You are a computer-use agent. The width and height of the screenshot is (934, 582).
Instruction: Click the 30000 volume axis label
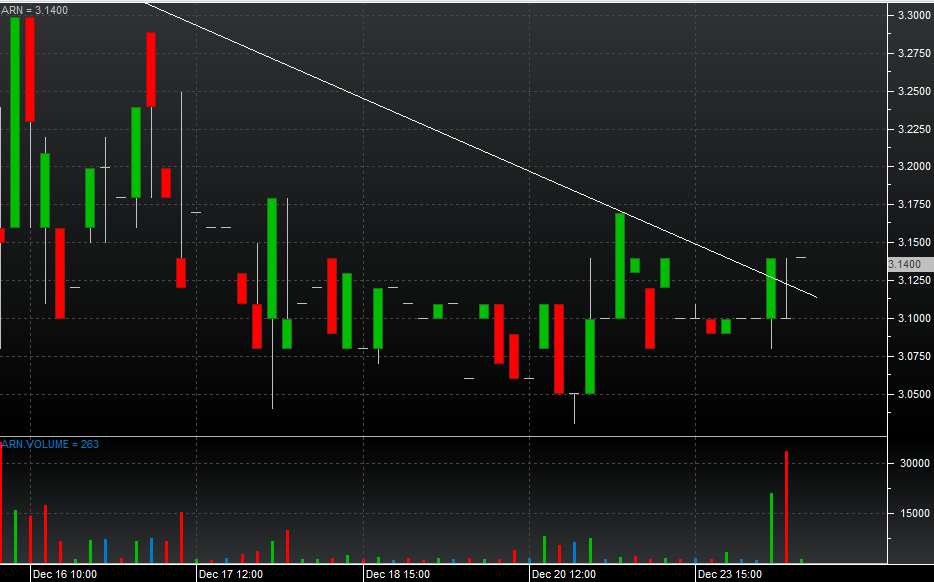(x=912, y=464)
